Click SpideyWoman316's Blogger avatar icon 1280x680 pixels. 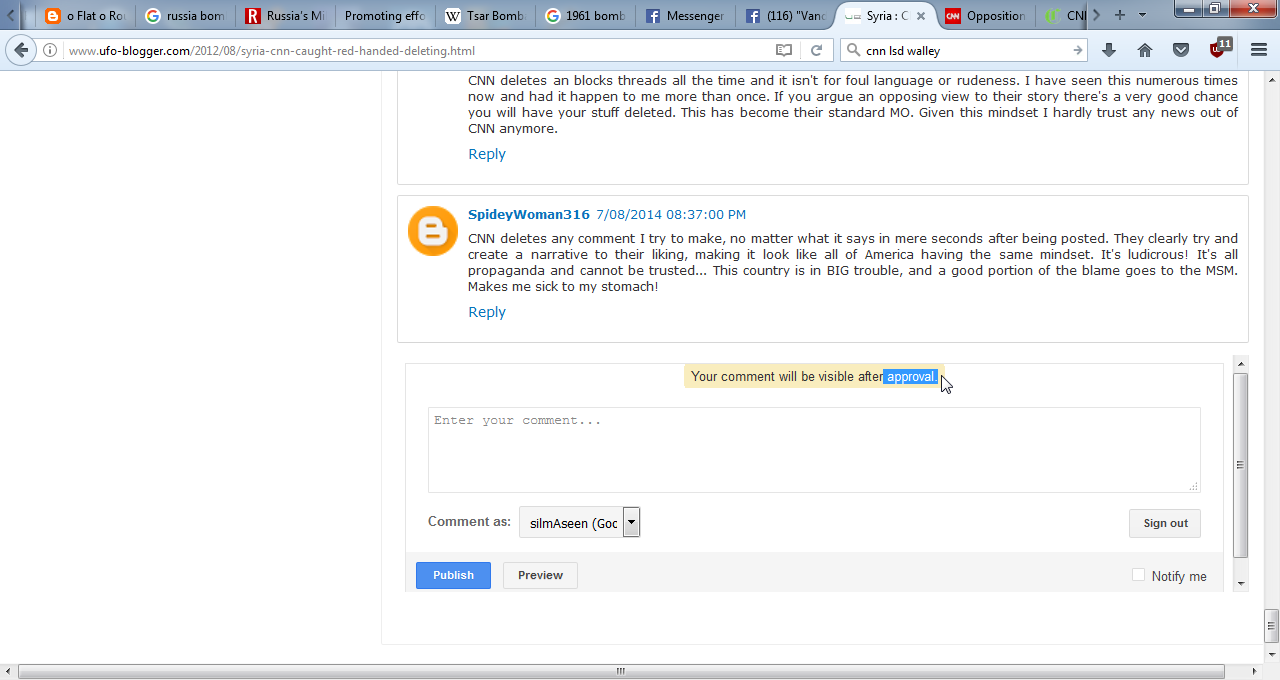(433, 231)
